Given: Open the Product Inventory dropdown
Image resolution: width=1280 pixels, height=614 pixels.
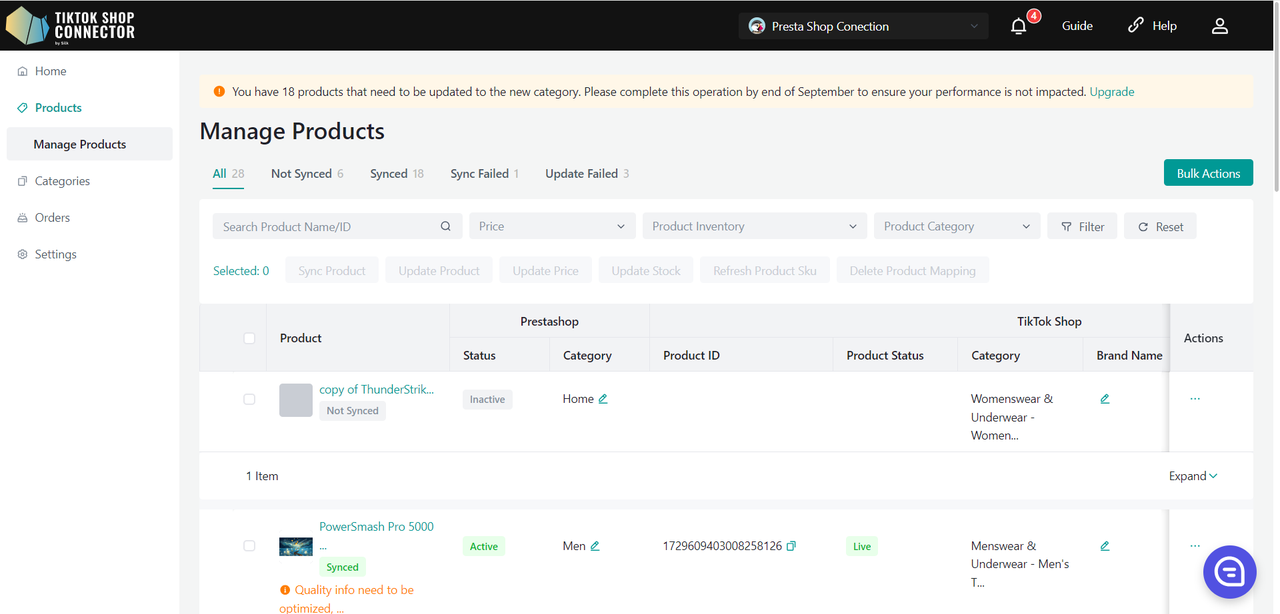Looking at the screenshot, I should tap(754, 226).
